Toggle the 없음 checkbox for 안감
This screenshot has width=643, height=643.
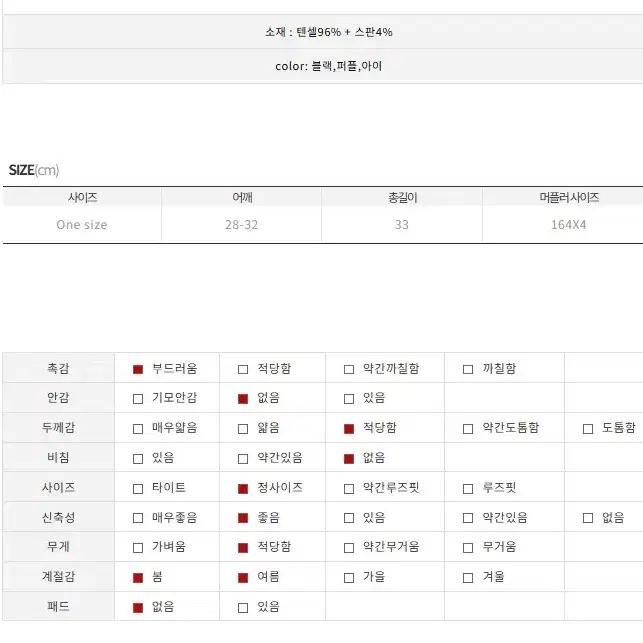(243, 399)
